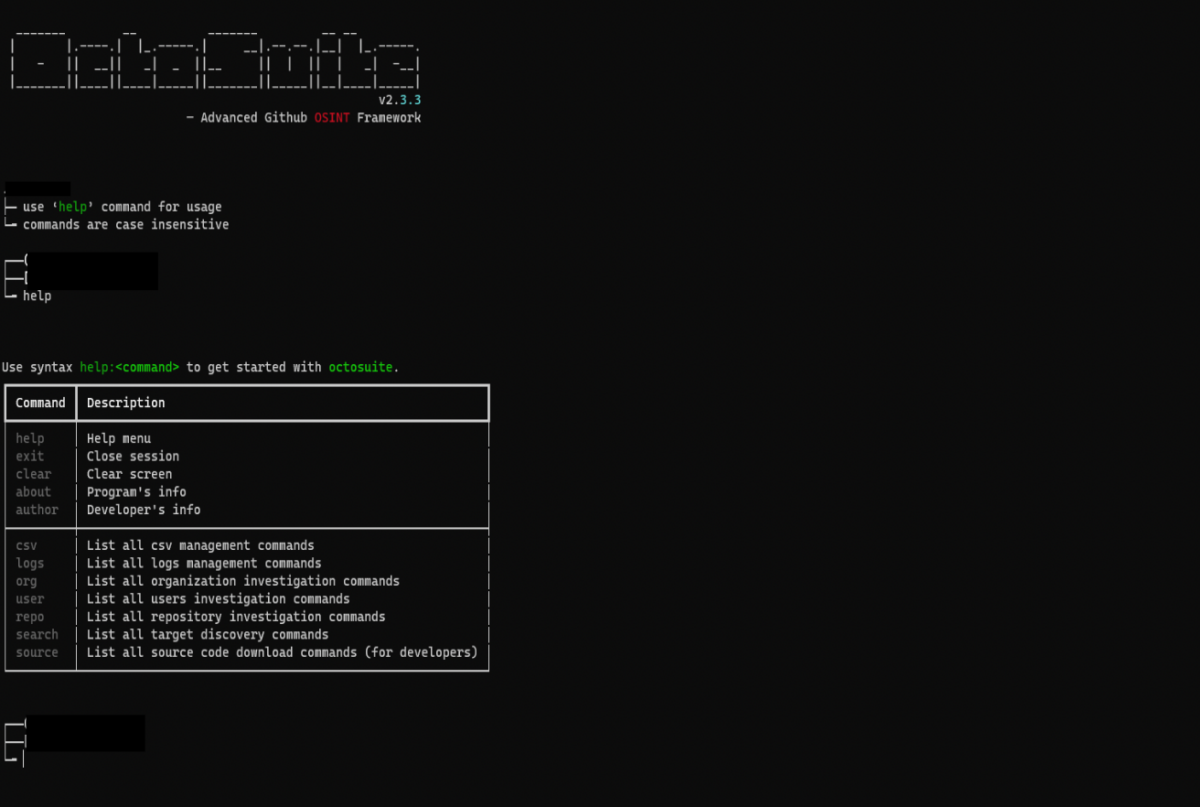Click the 'org' command entry
Image resolution: width=1200 pixels, height=807 pixels.
tap(26, 581)
